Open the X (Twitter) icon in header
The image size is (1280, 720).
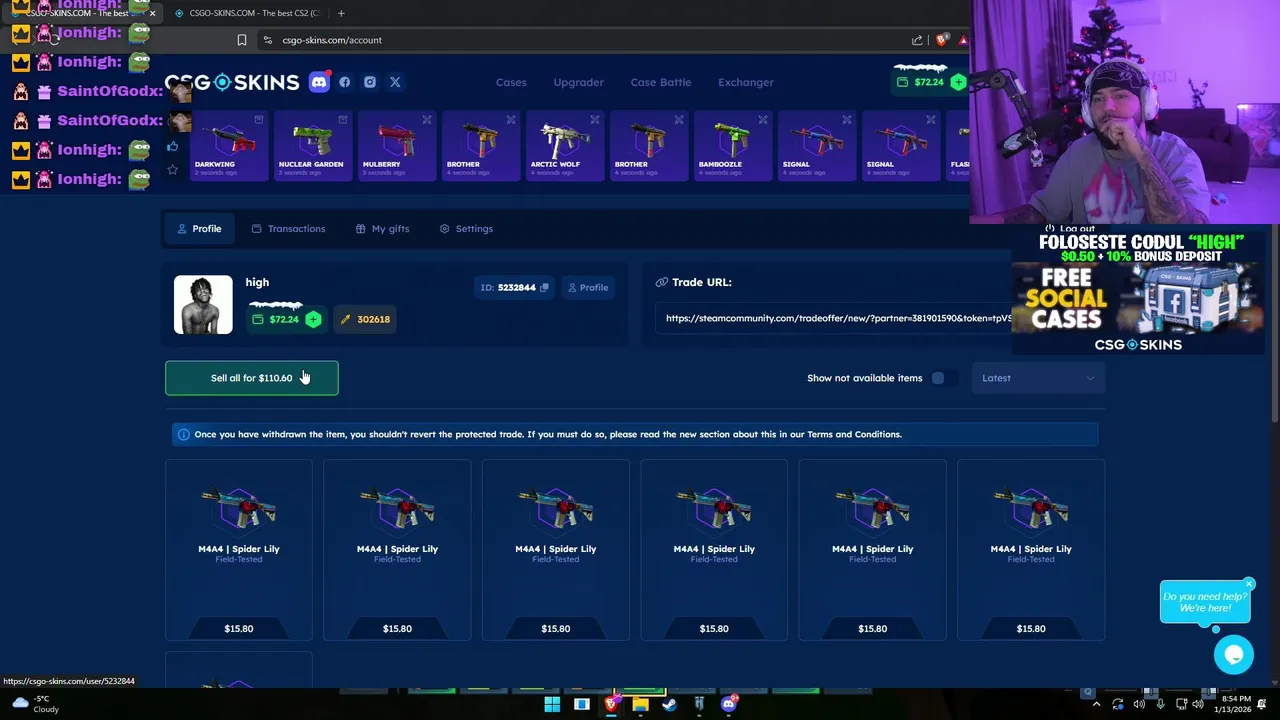[x=395, y=82]
